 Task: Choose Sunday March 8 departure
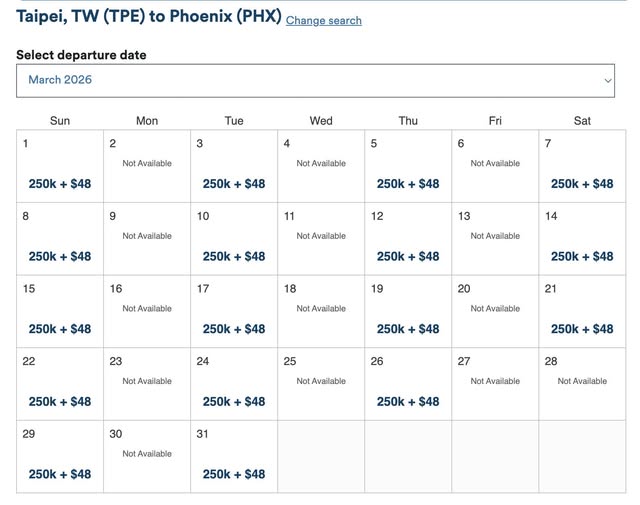(x=60, y=257)
